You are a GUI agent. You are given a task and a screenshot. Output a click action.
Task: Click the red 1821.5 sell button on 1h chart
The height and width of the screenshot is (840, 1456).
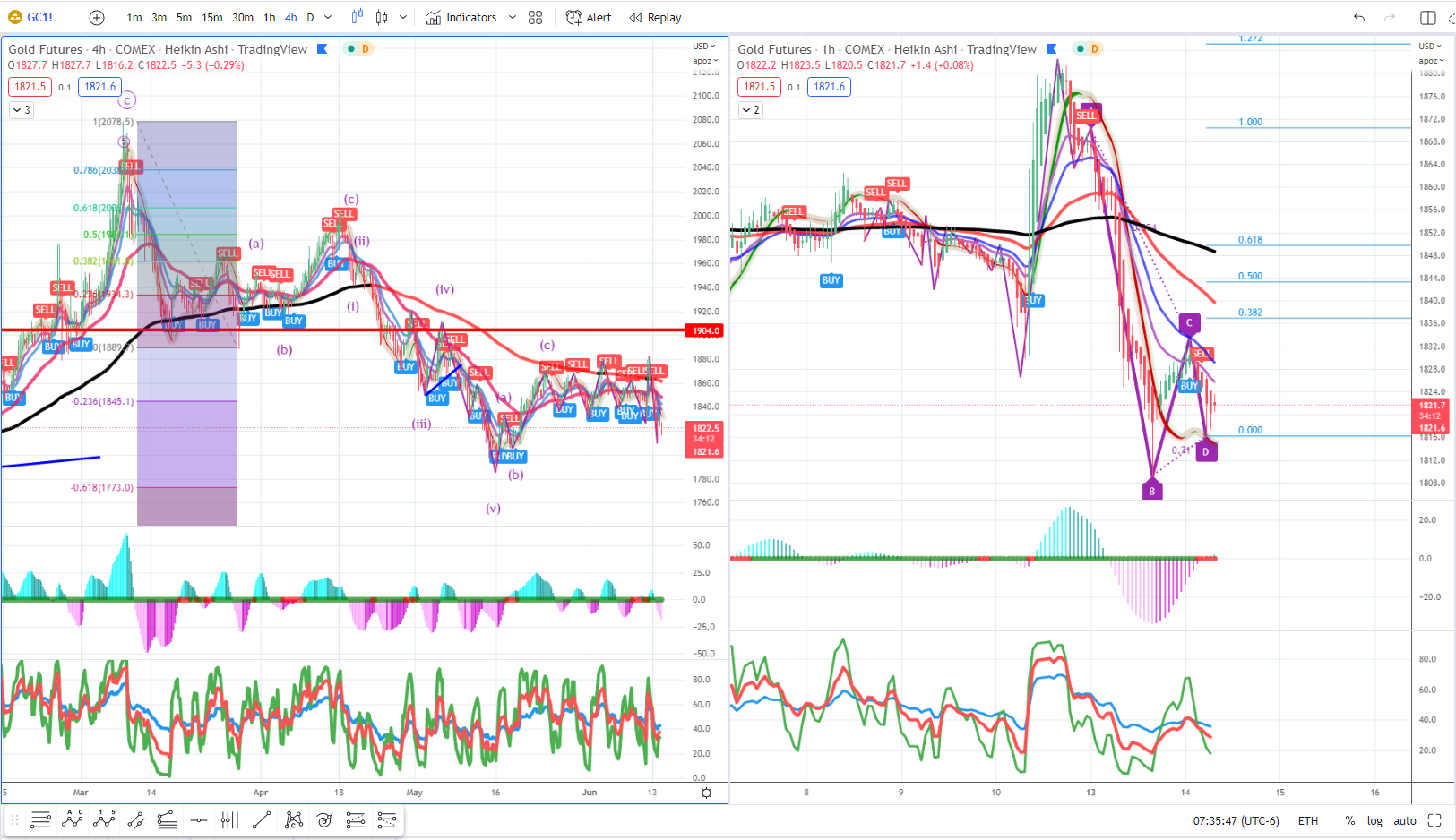pyautogui.click(x=759, y=87)
